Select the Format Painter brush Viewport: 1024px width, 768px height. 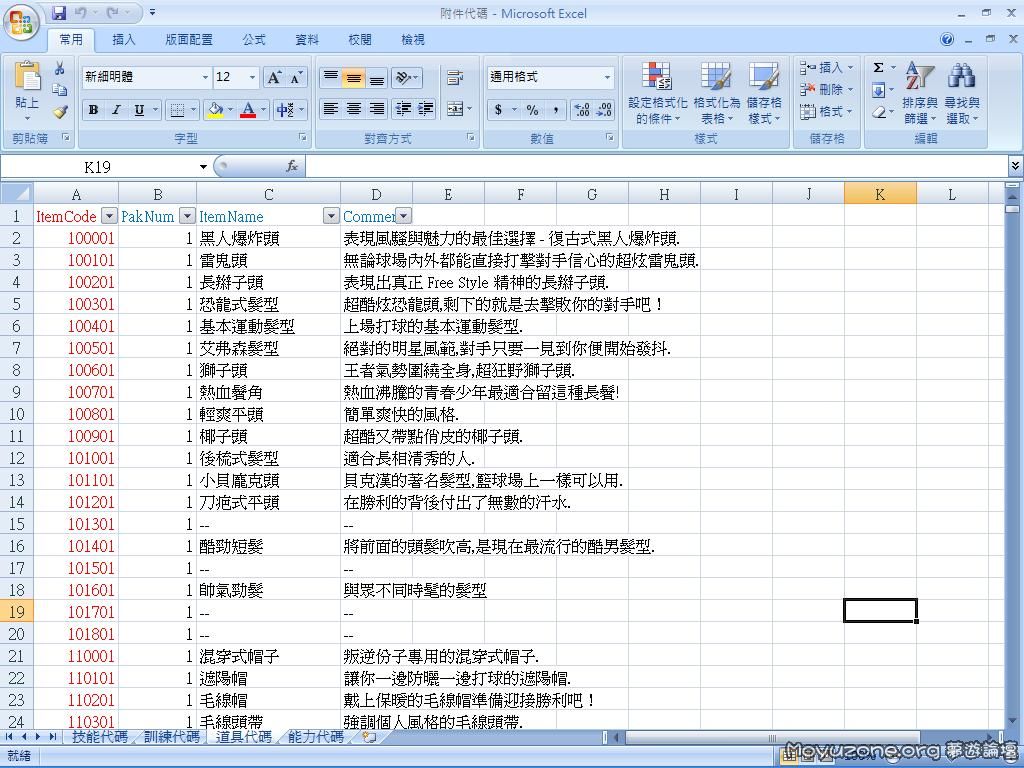59,112
